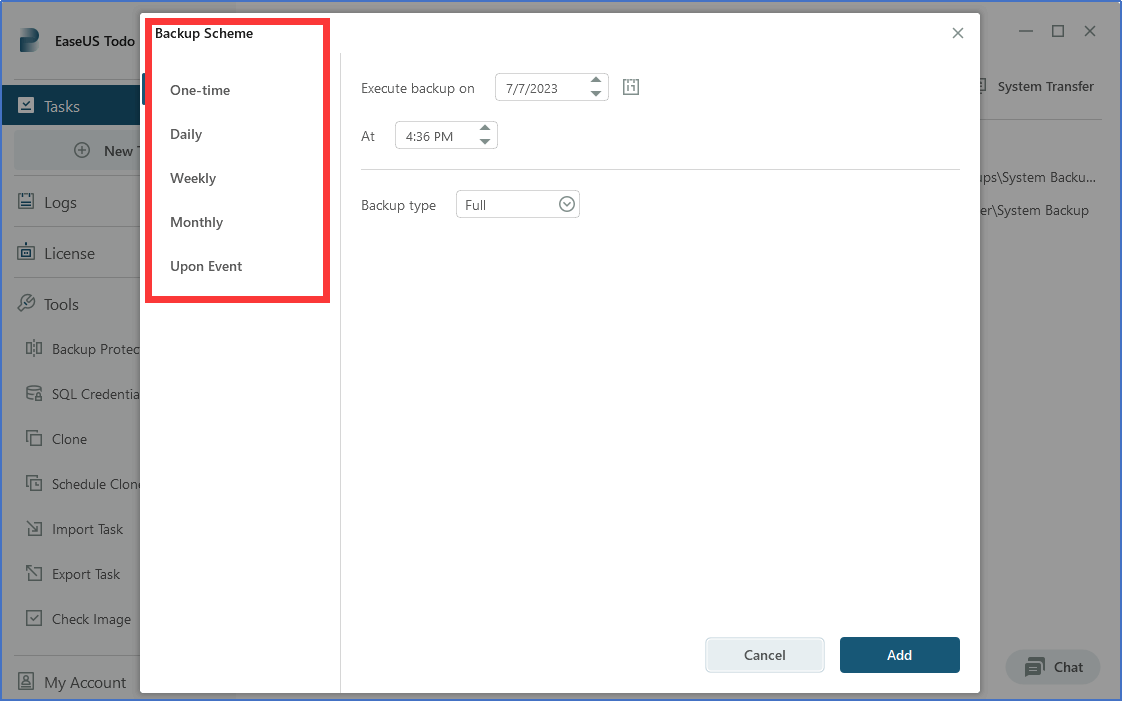Open the Backup type dropdown

click(518, 205)
